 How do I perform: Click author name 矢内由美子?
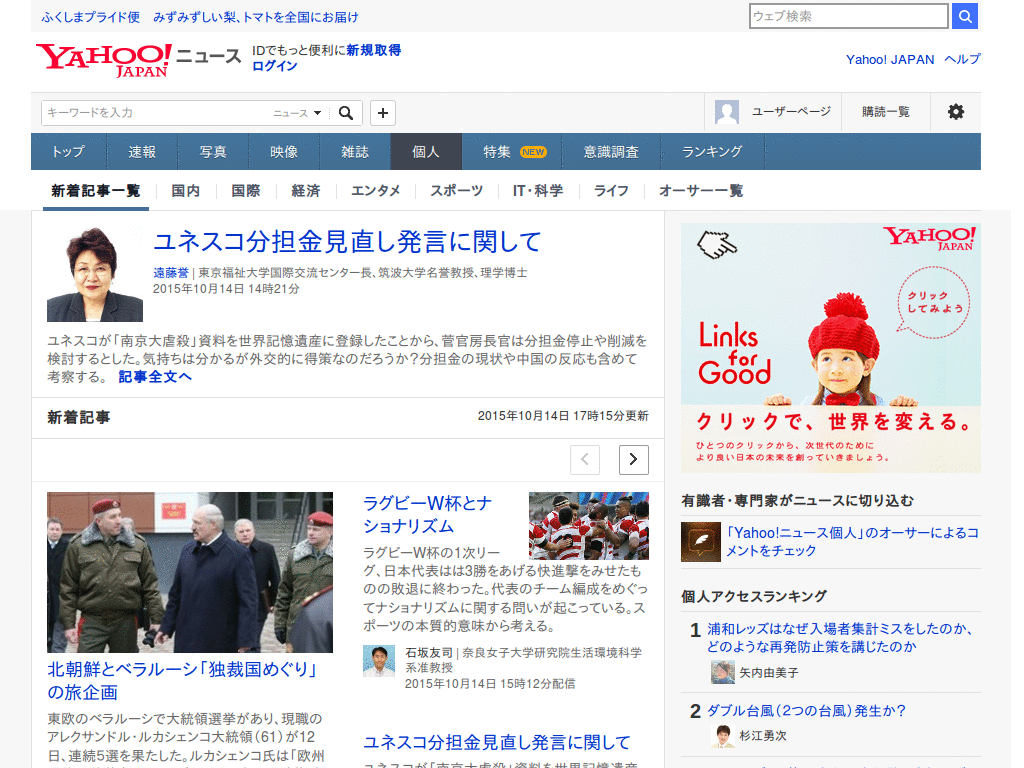[x=769, y=673]
